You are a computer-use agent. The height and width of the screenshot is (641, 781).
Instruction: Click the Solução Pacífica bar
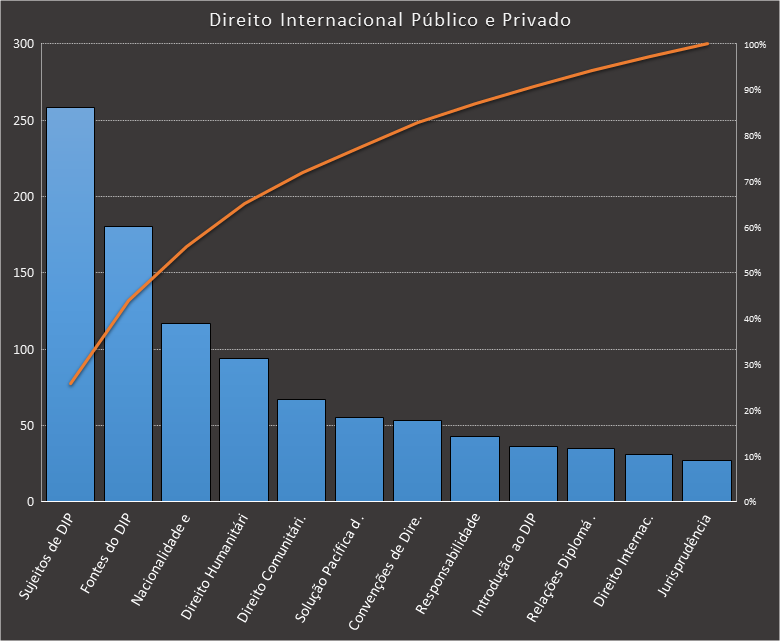tap(359, 459)
